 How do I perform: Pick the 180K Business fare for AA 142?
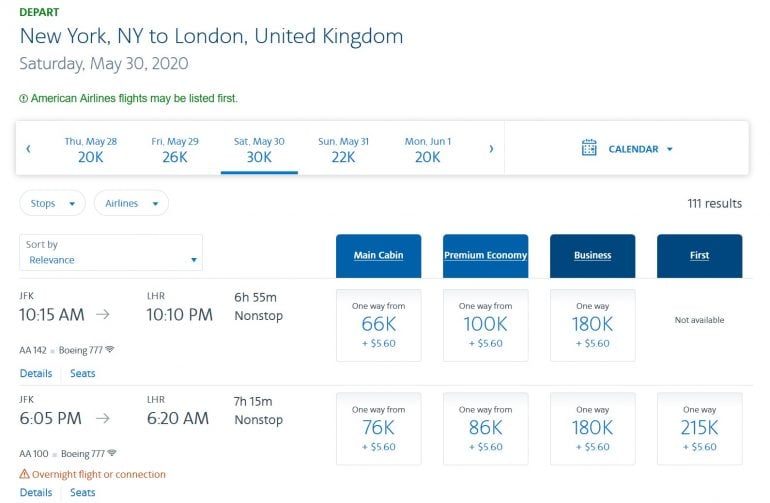pos(592,324)
